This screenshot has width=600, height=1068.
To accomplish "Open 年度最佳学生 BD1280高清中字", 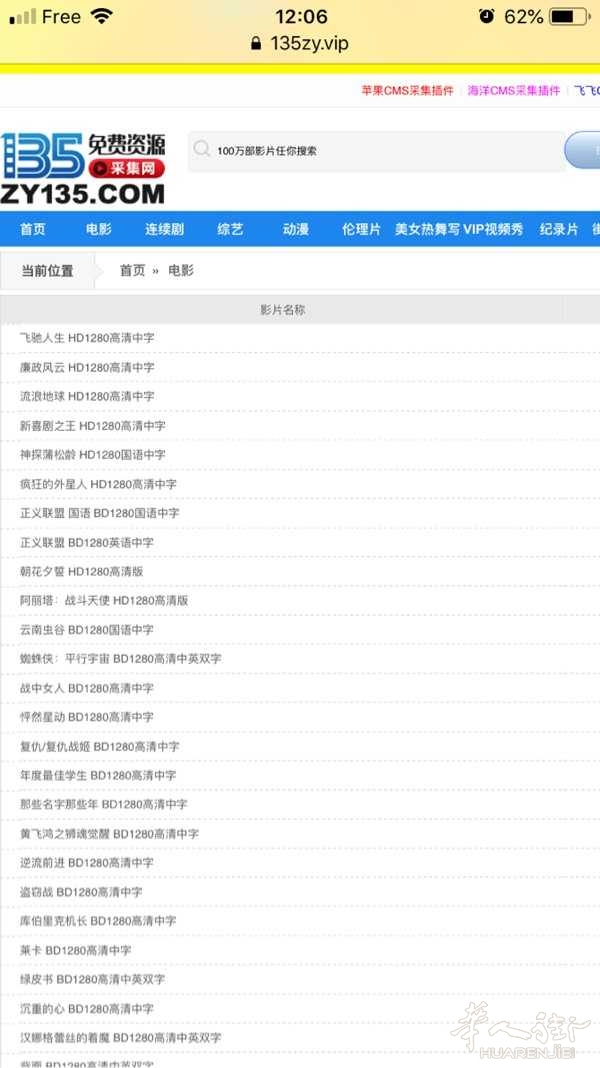I will (x=98, y=775).
